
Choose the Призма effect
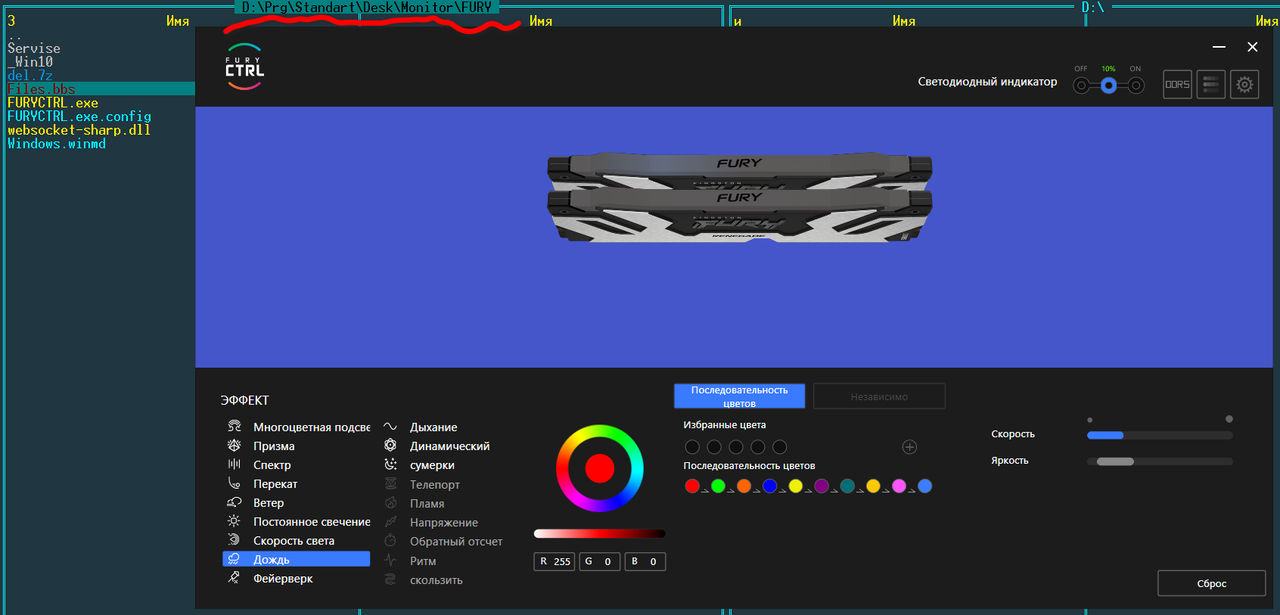coord(260,446)
